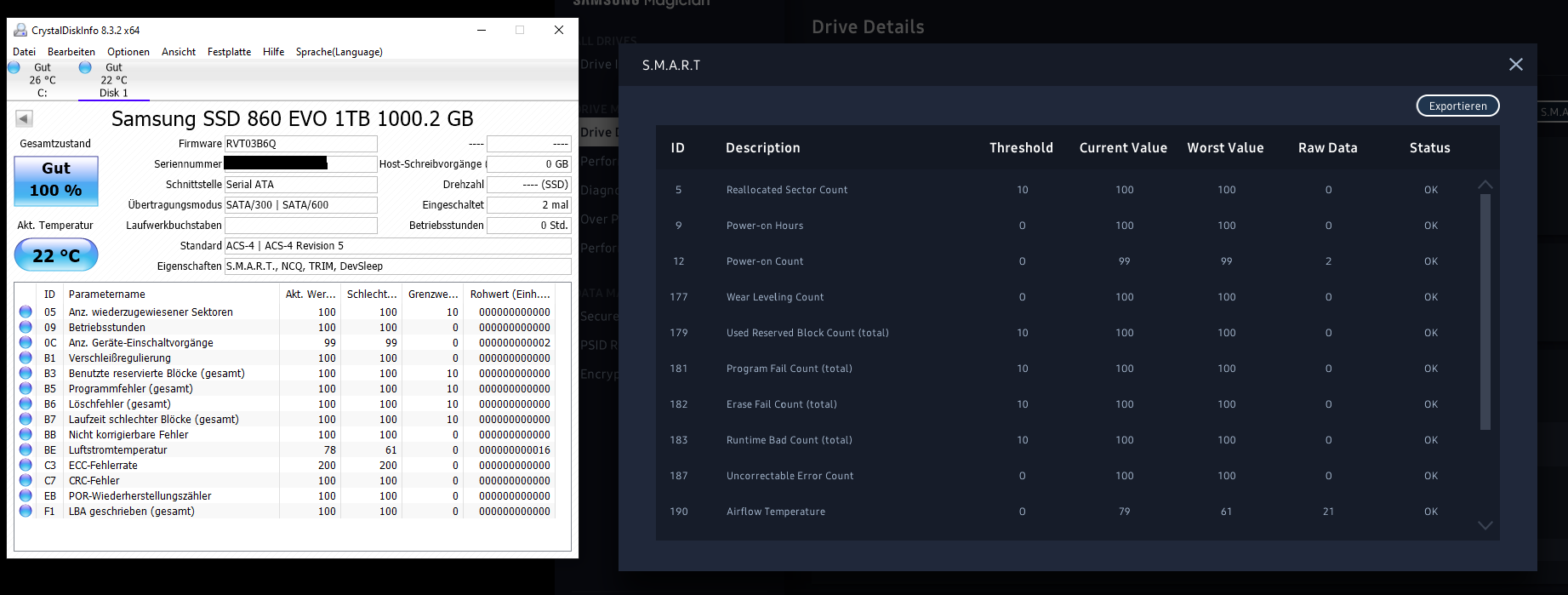Select Used Reserved Block Count row
This screenshot has height=595, width=1568.
tap(1067, 333)
